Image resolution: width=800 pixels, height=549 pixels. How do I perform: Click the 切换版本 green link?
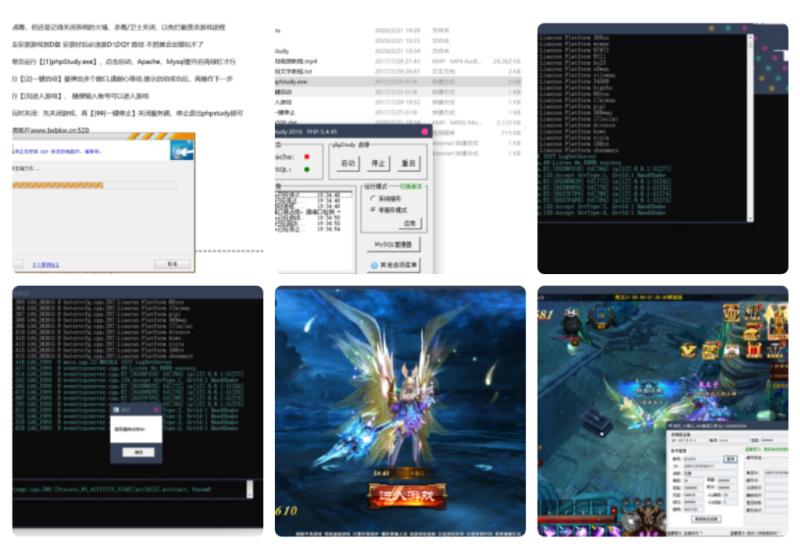click(x=412, y=186)
